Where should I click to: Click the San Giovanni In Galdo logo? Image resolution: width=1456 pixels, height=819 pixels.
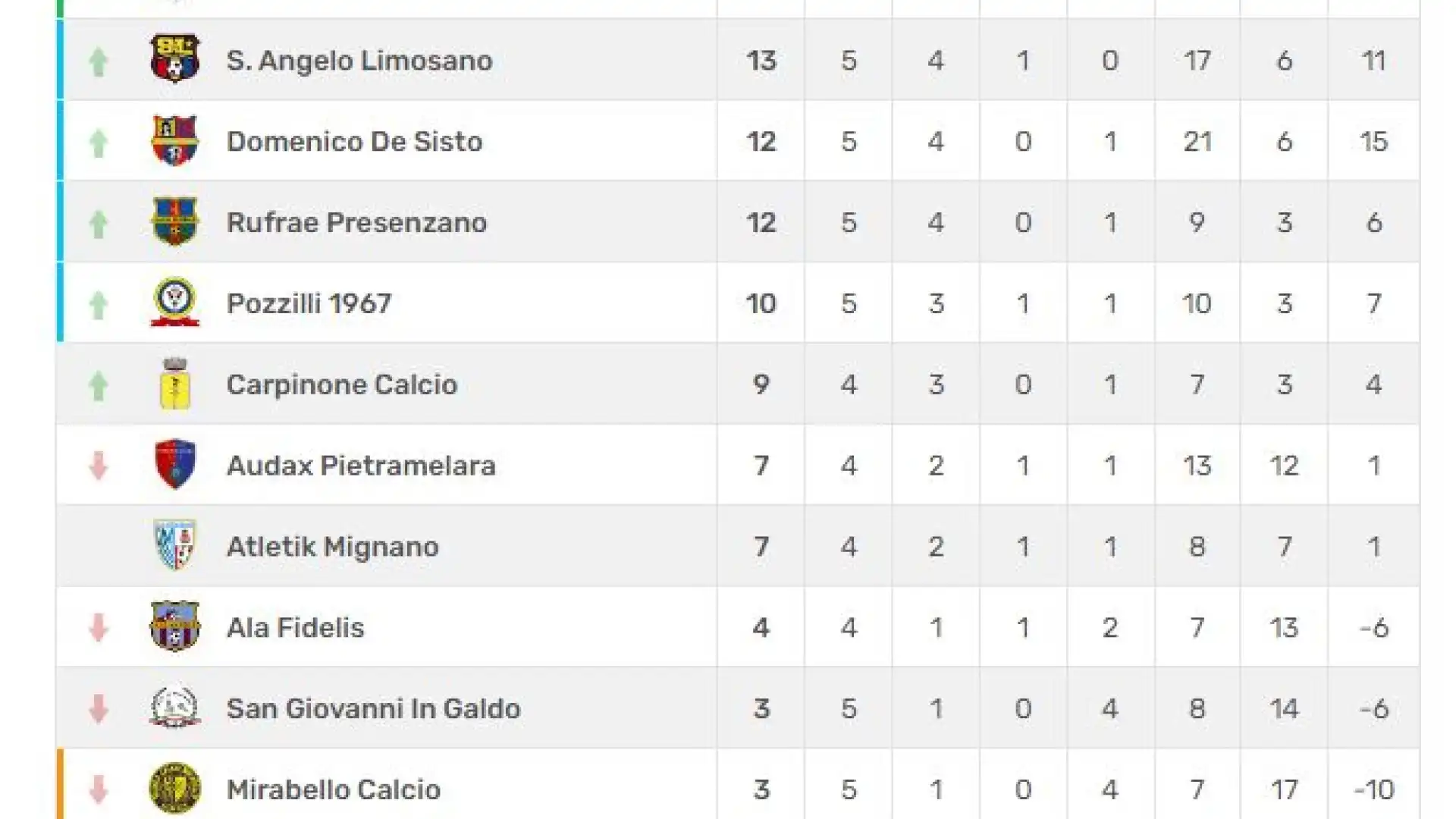[175, 708]
